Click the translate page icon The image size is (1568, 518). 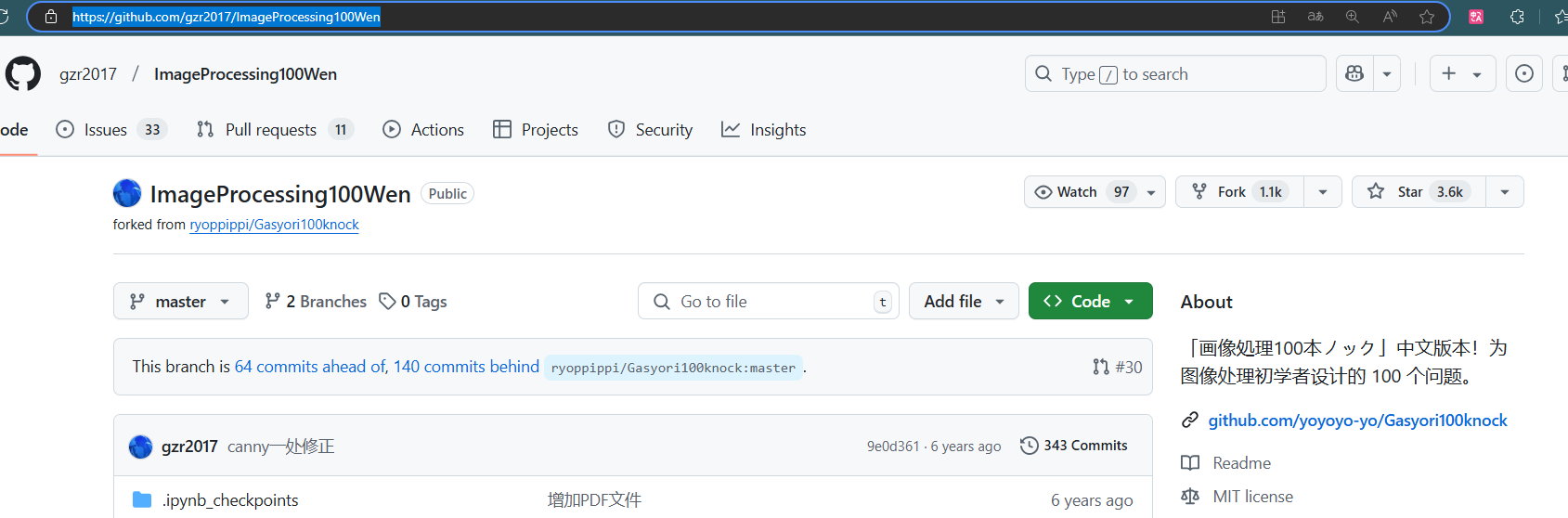click(1315, 17)
